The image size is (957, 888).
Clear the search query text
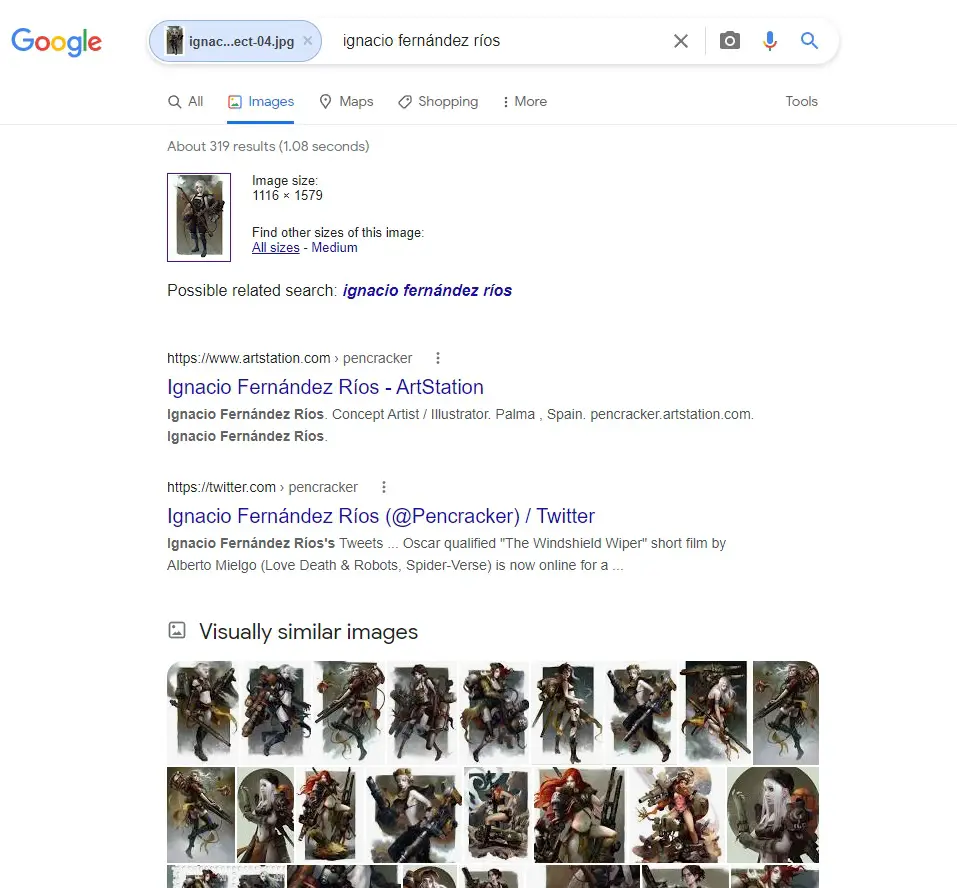coord(681,41)
